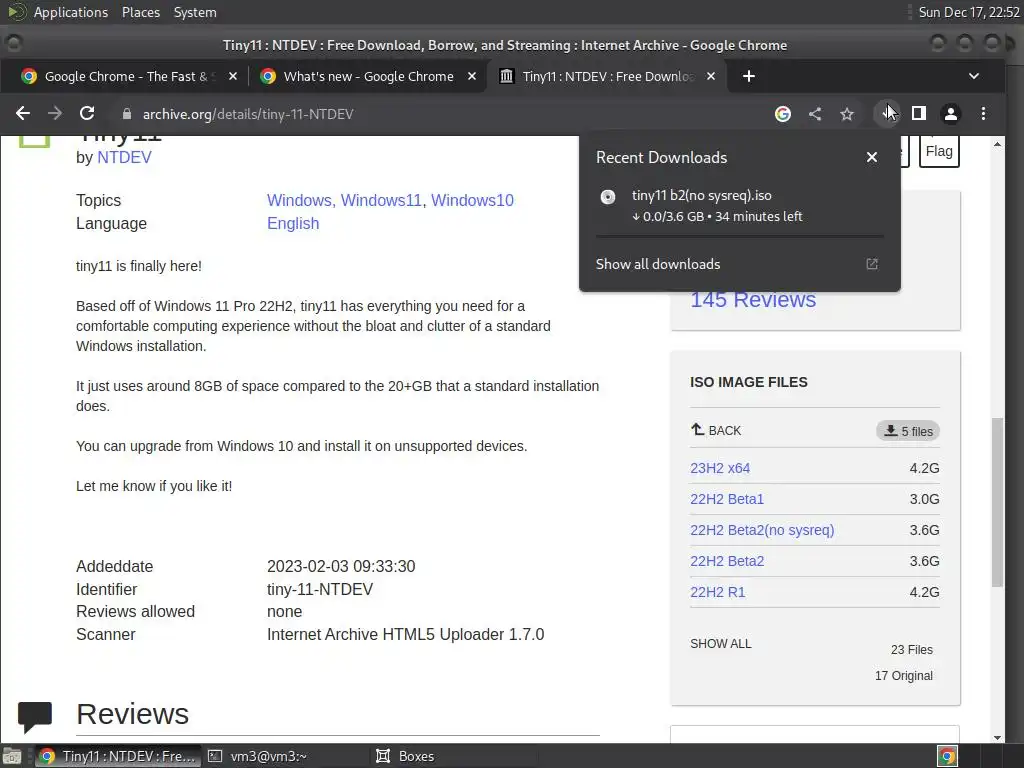This screenshot has height=768, width=1024.
Task: Download the 23H2 x64 ISO
Action: click(720, 468)
